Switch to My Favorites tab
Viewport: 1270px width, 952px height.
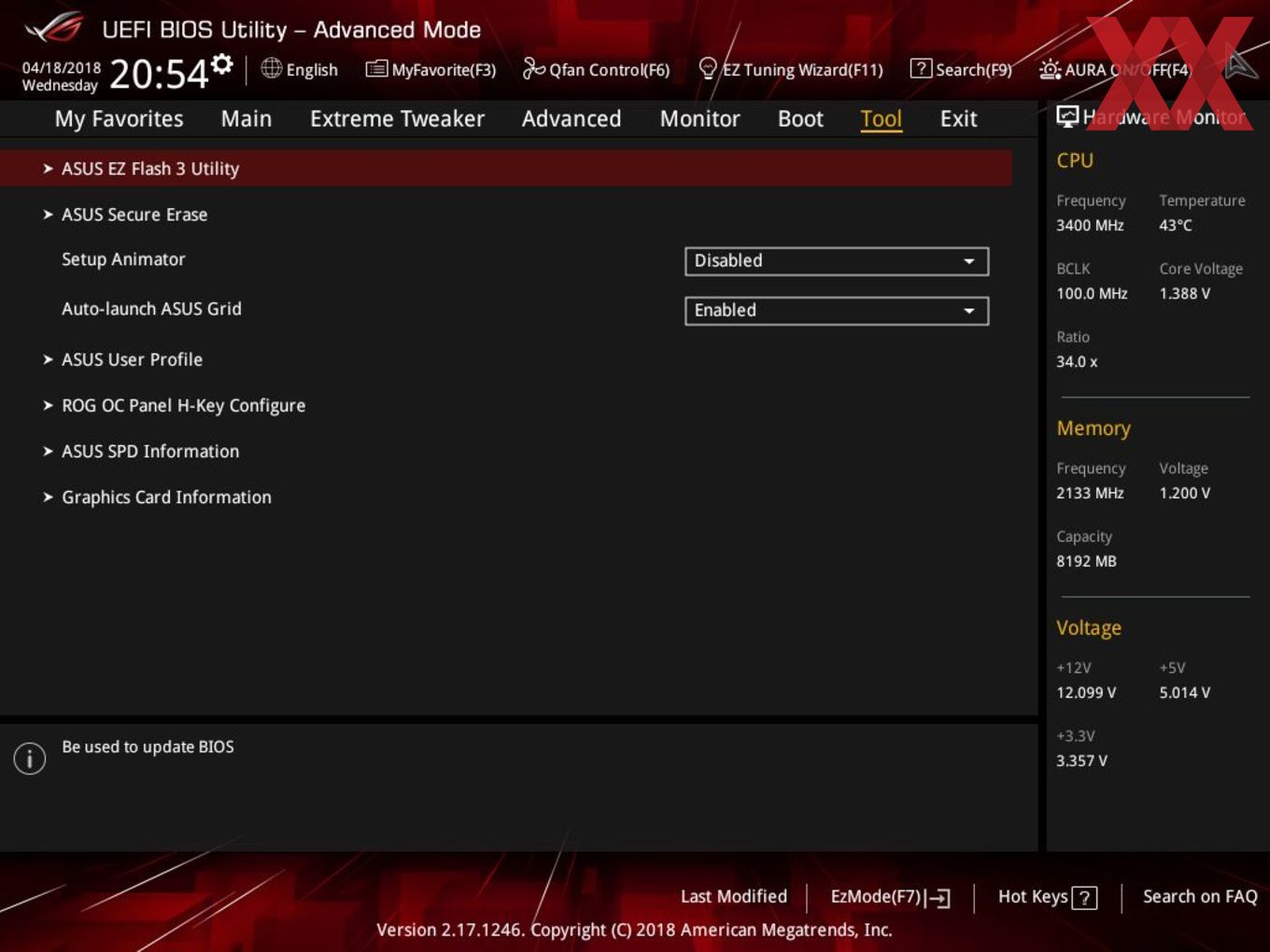[119, 119]
